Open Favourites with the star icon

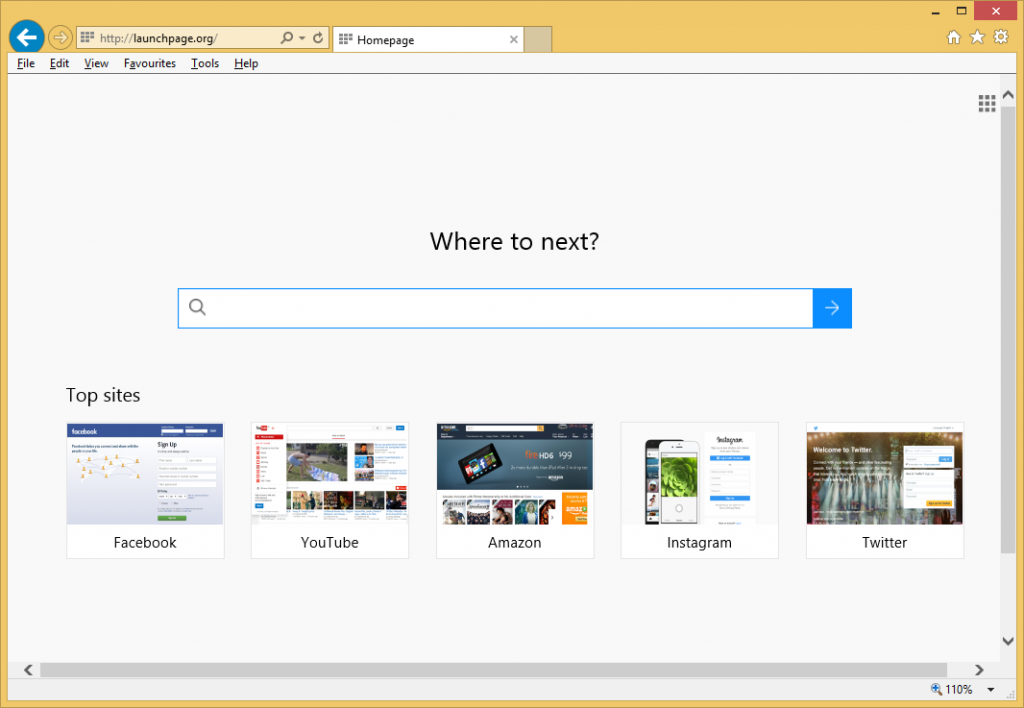pos(977,38)
